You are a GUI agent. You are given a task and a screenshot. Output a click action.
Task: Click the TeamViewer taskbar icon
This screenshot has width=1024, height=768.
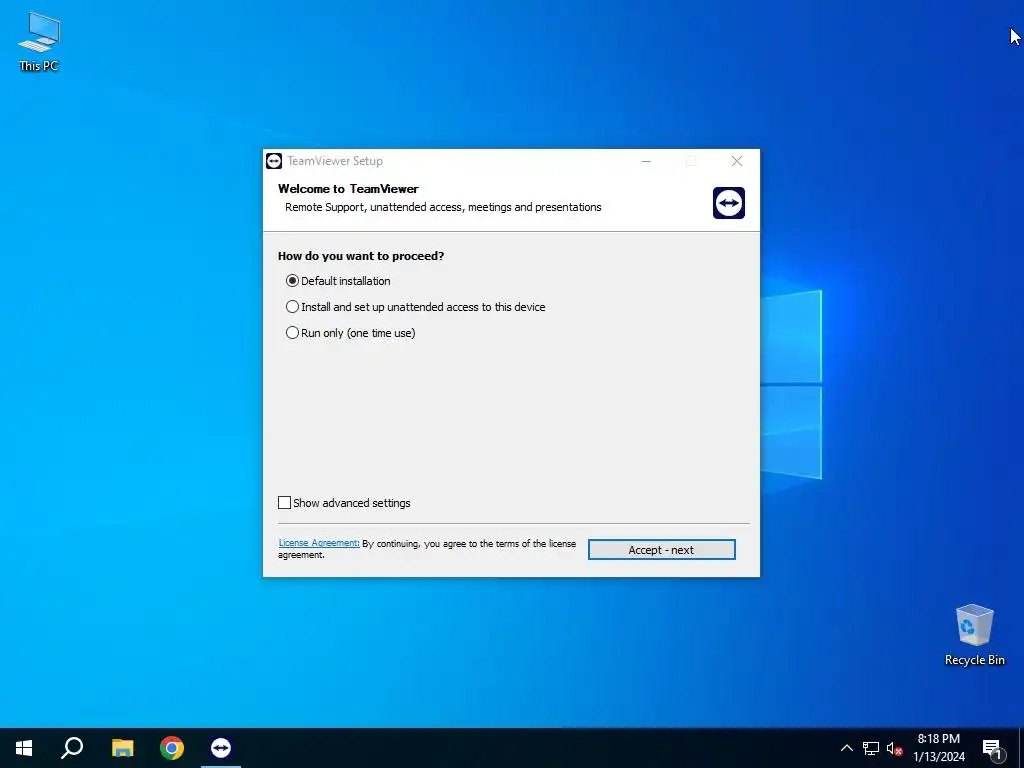(221, 748)
